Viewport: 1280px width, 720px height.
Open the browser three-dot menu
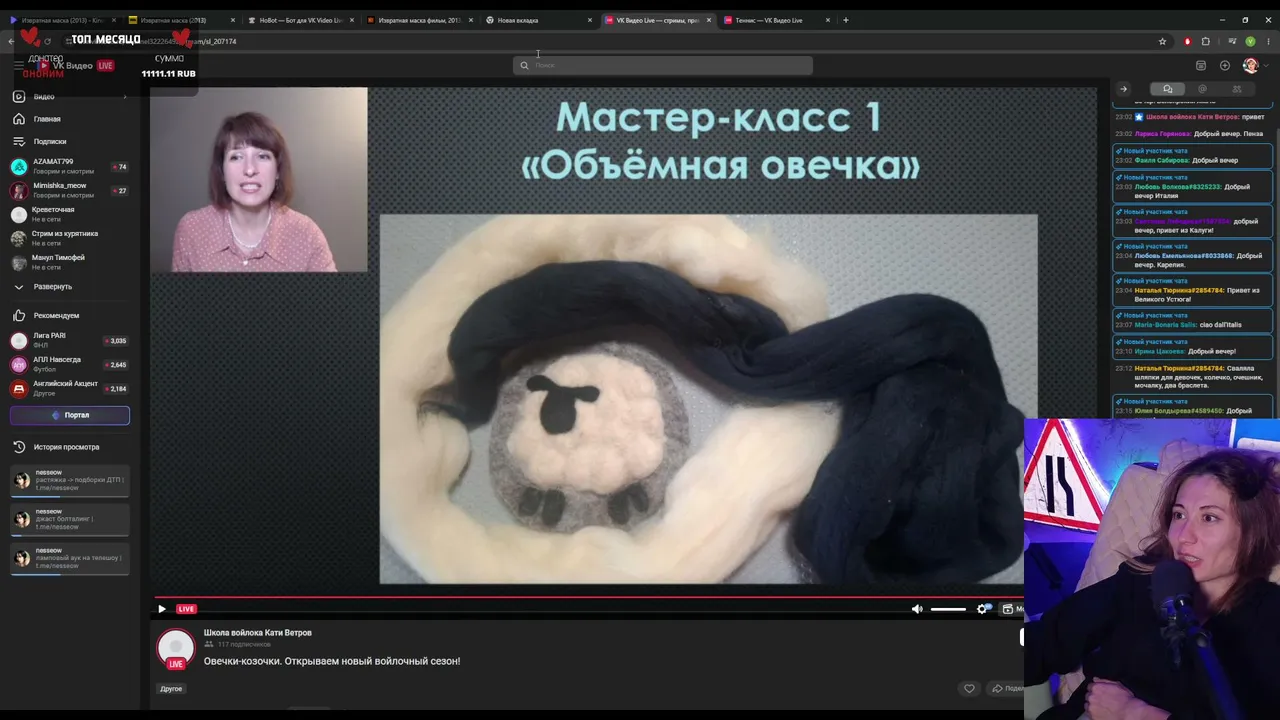pos(1269,42)
